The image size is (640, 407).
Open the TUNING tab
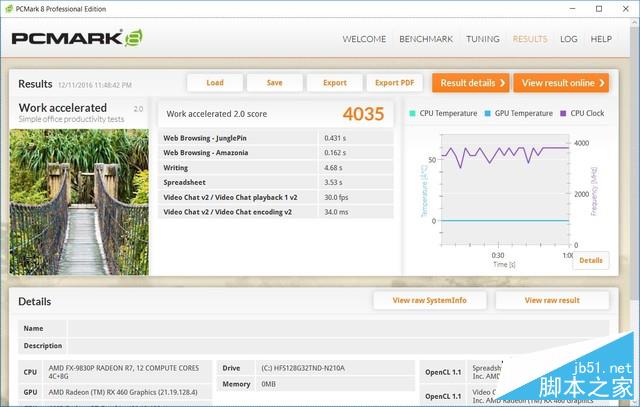[482, 39]
